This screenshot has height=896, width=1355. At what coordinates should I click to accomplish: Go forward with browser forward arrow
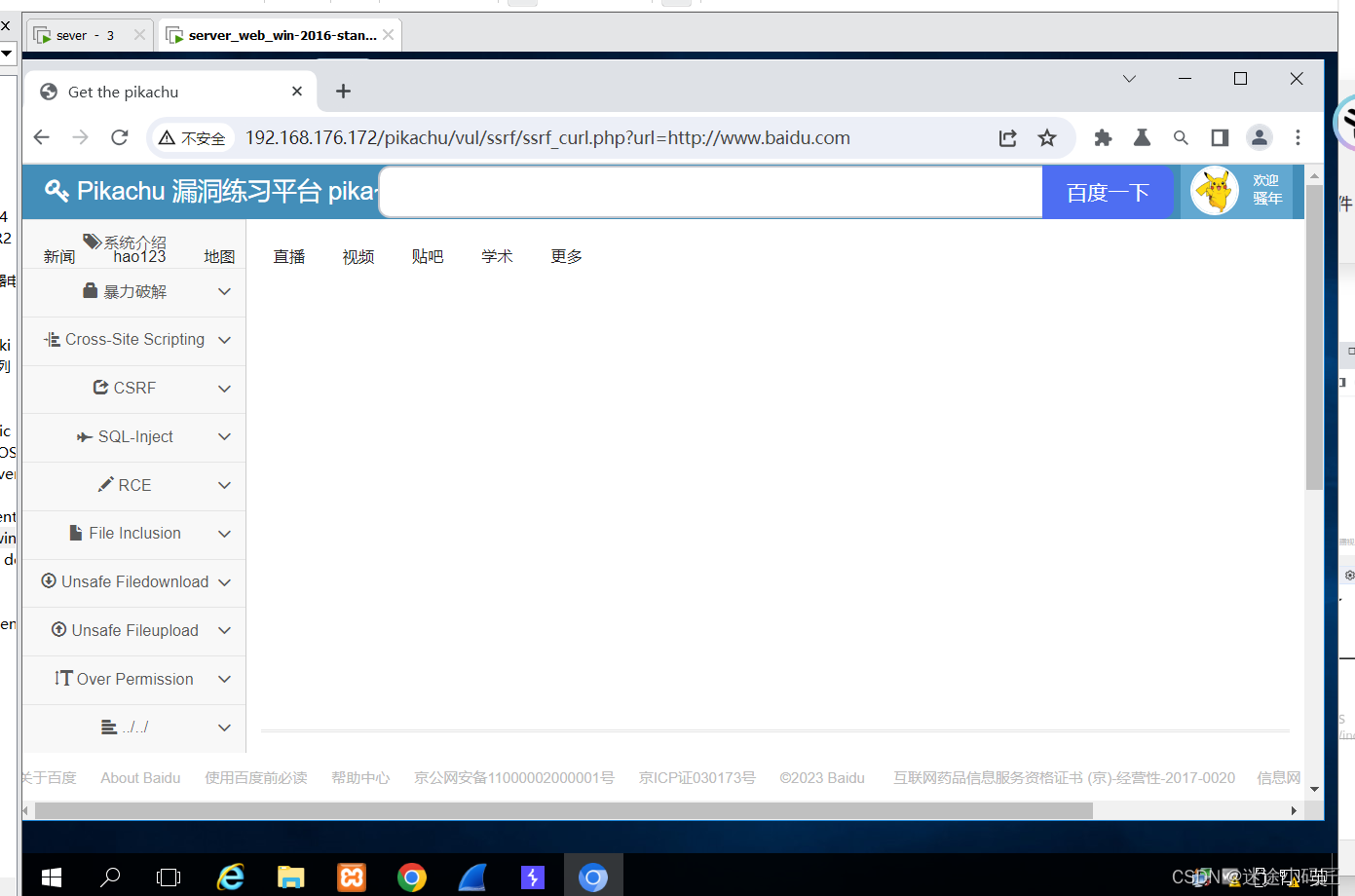click(80, 137)
